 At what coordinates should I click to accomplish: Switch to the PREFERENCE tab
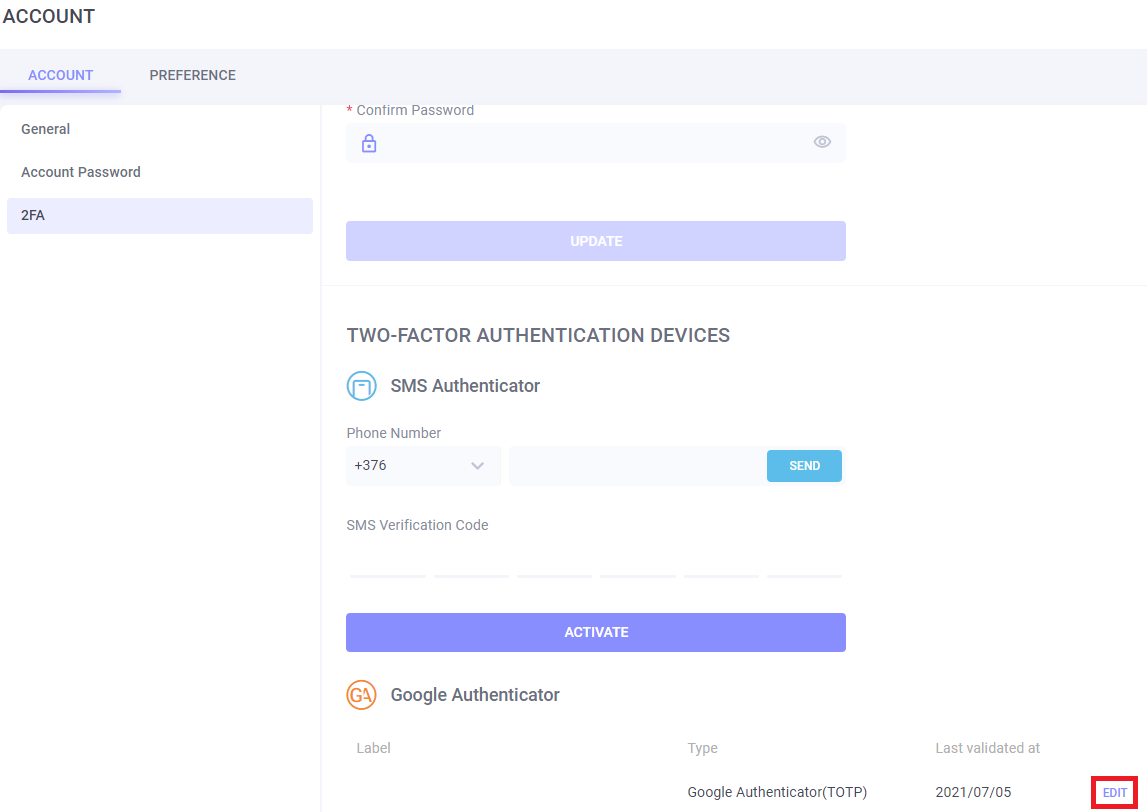tap(192, 75)
